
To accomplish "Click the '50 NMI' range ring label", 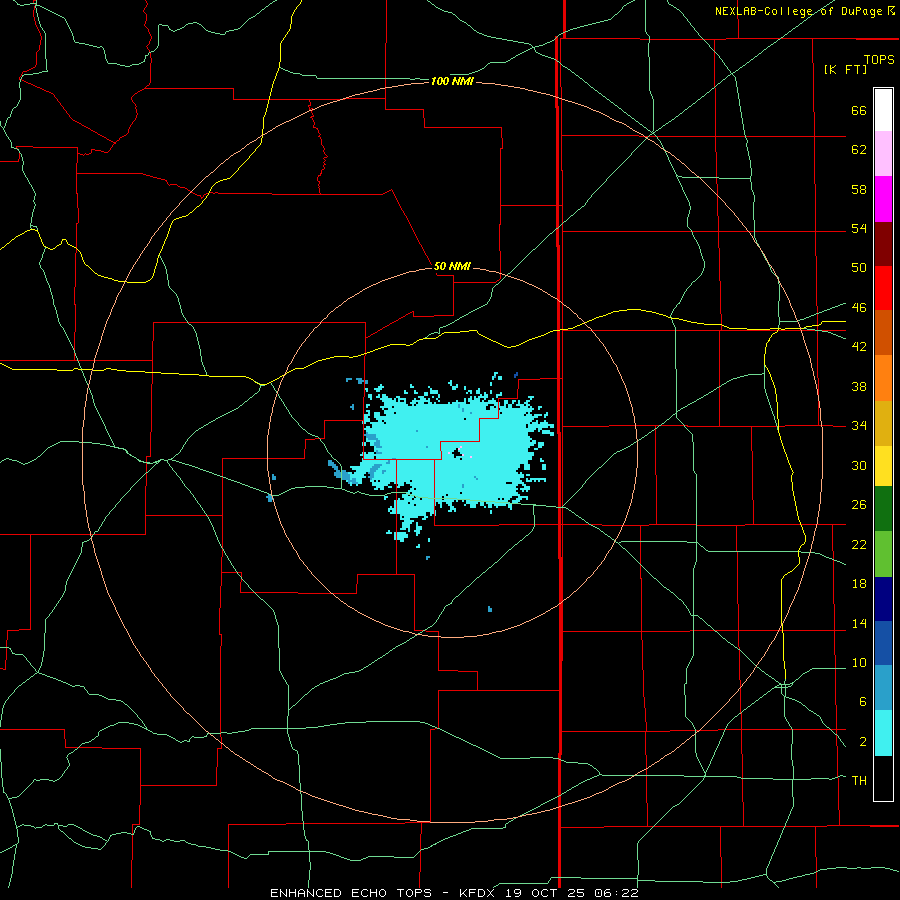I will [452, 266].
